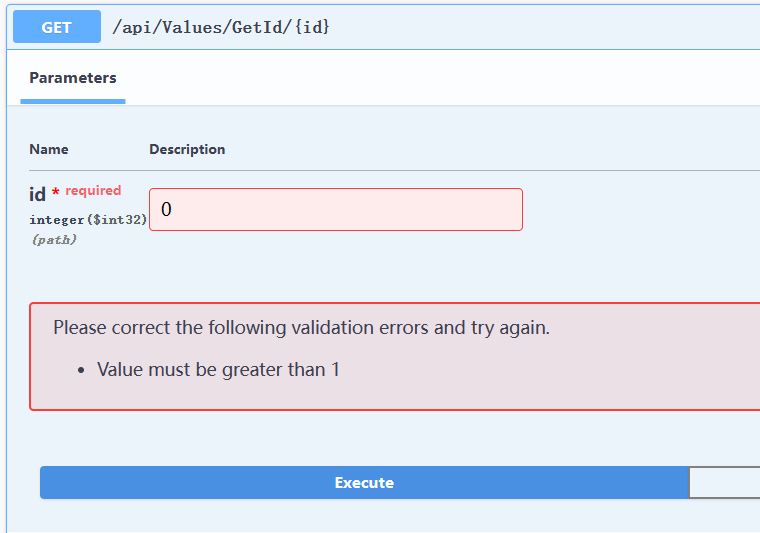This screenshot has width=760, height=533.
Task: Click the red asterisk beside id
Action: click(x=55, y=192)
